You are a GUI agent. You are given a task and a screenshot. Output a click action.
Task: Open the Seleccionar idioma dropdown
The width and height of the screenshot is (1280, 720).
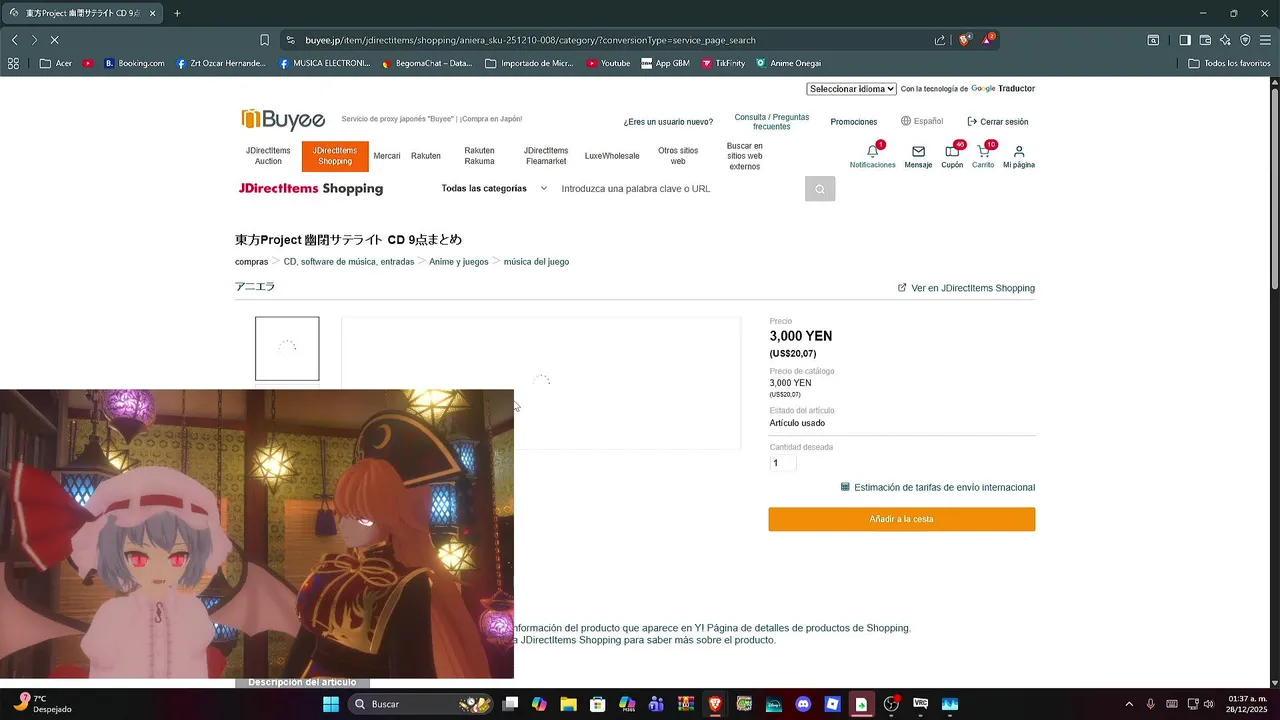[851, 89]
